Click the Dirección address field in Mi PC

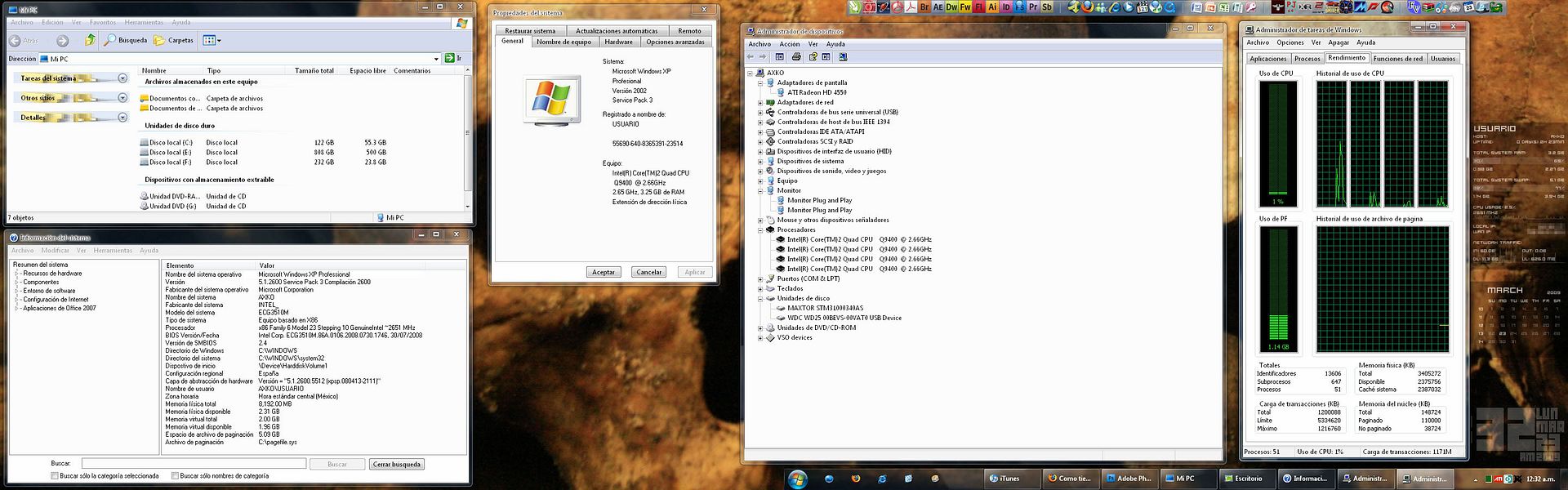click(238, 59)
